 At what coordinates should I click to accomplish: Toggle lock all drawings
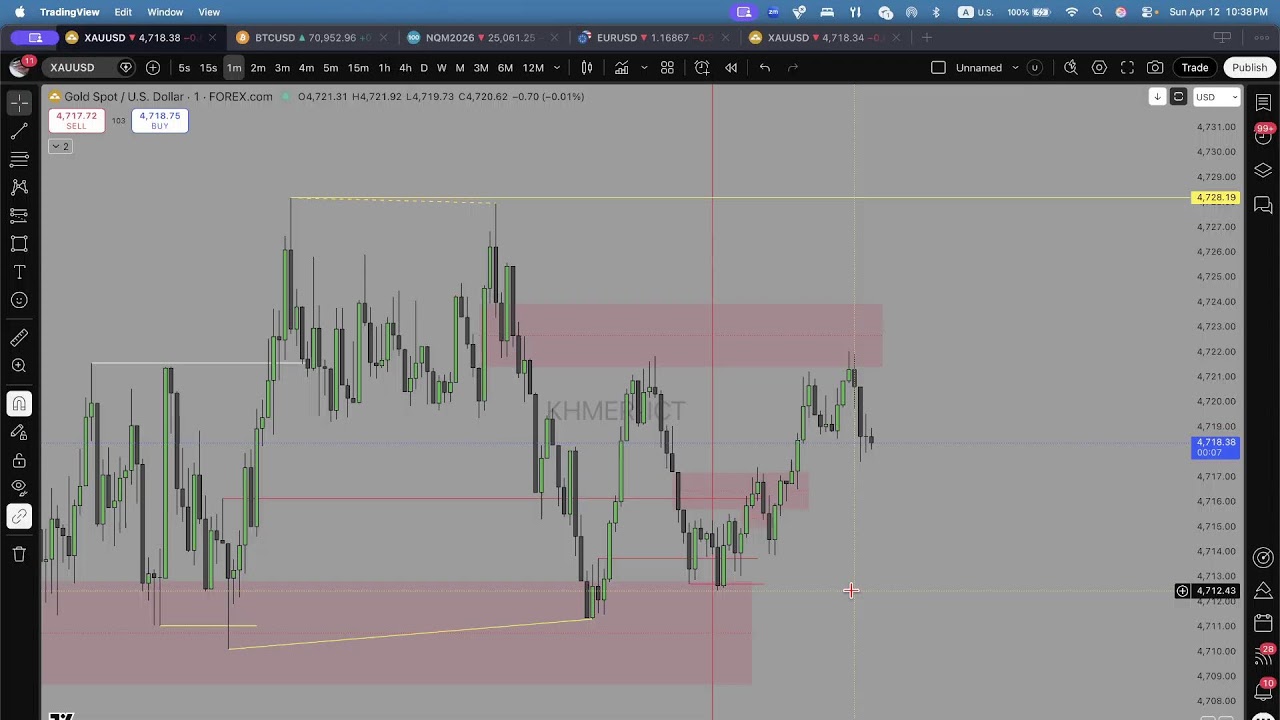coord(19,460)
